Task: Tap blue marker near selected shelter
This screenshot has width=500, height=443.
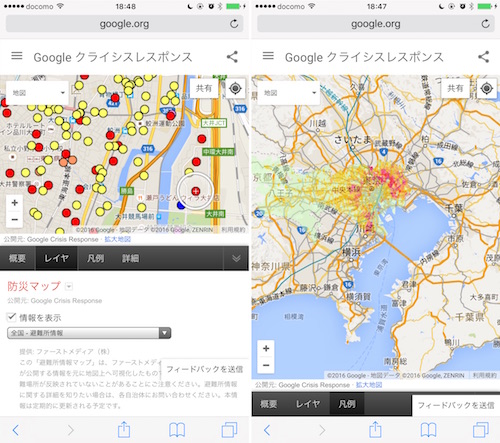Action: [181, 205]
